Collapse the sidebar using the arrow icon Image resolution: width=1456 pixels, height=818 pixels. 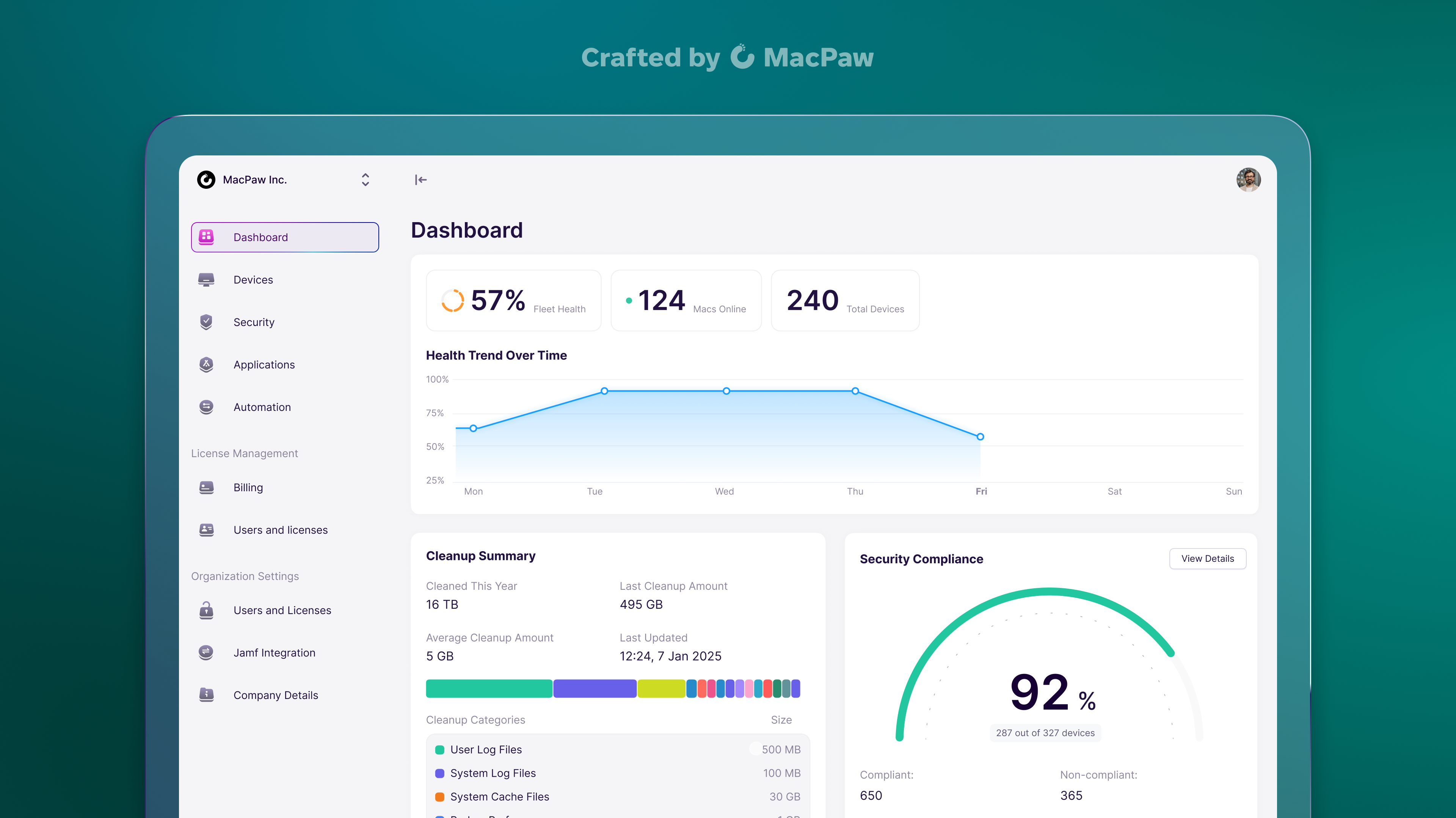420,180
